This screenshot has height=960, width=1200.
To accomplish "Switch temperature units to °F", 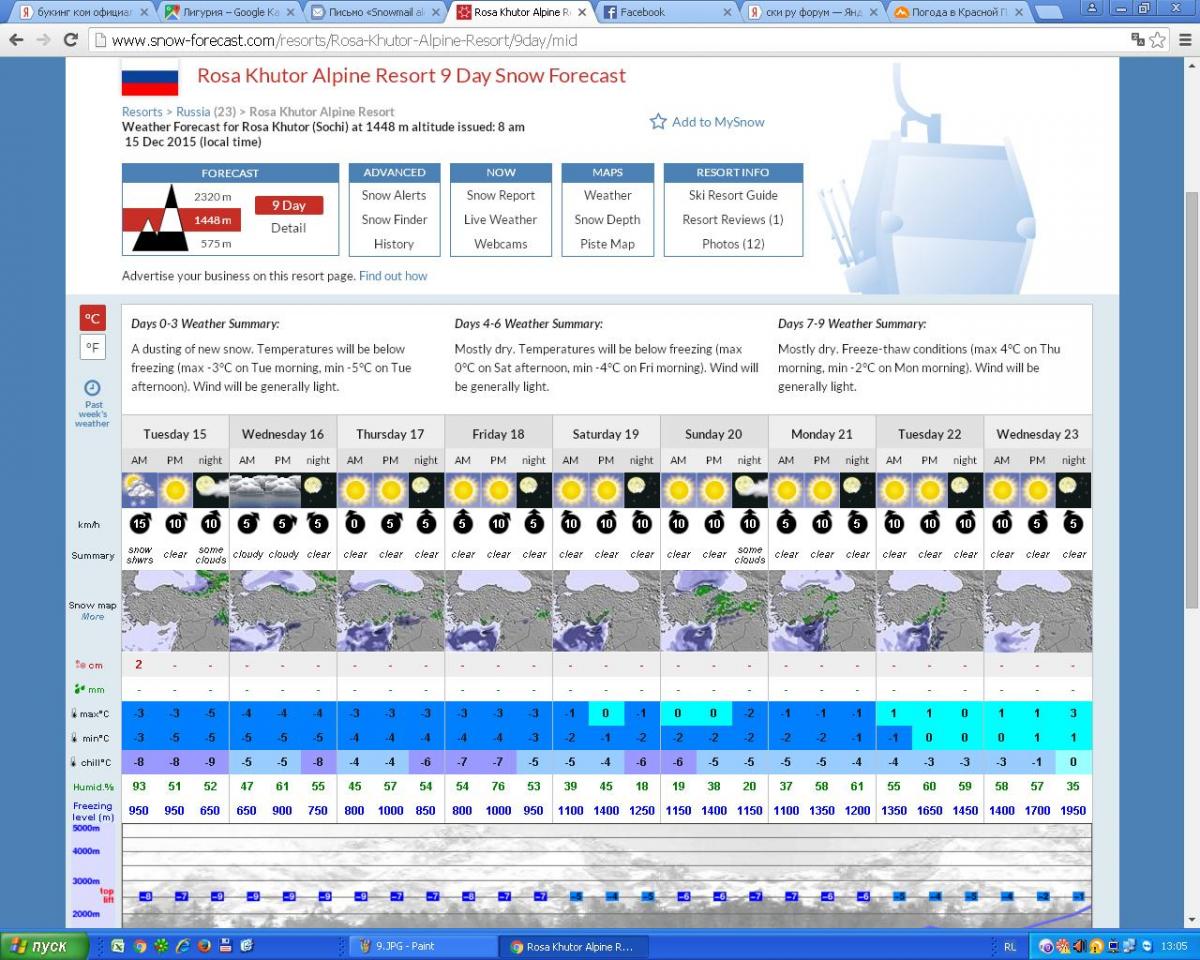I will tap(92, 347).
